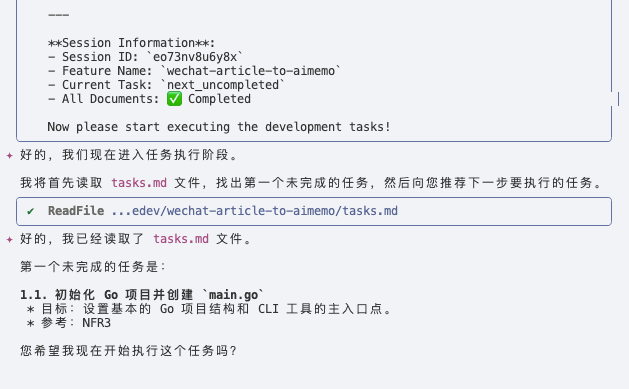This screenshot has height=389, width=629.
Task: Click pink tasks.md in the second reply
Action: [x=181, y=239]
